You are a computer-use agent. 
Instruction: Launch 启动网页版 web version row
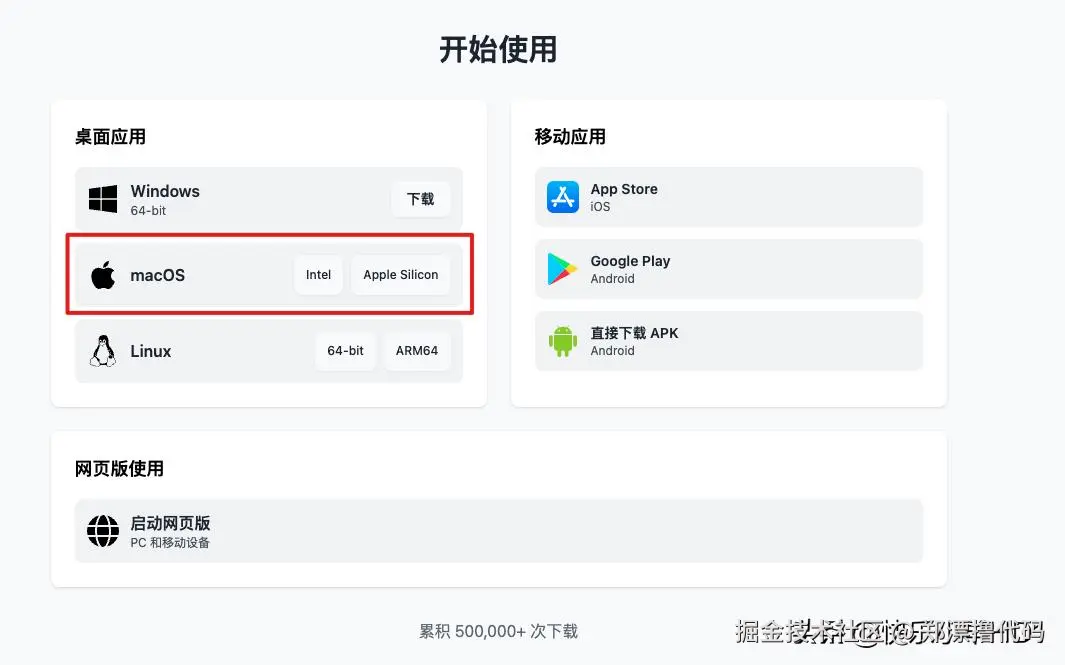(499, 531)
